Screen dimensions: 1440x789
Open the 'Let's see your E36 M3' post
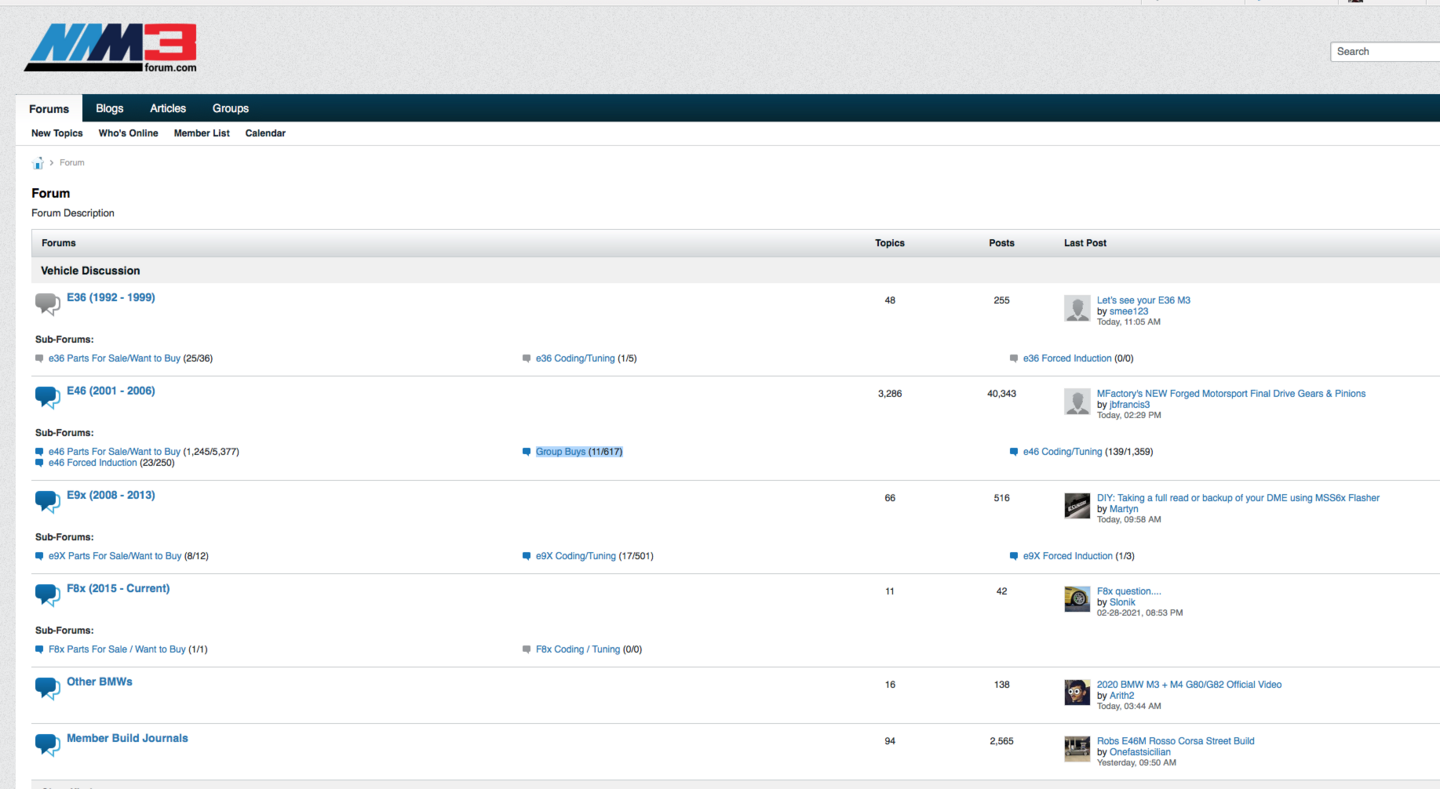click(1143, 300)
